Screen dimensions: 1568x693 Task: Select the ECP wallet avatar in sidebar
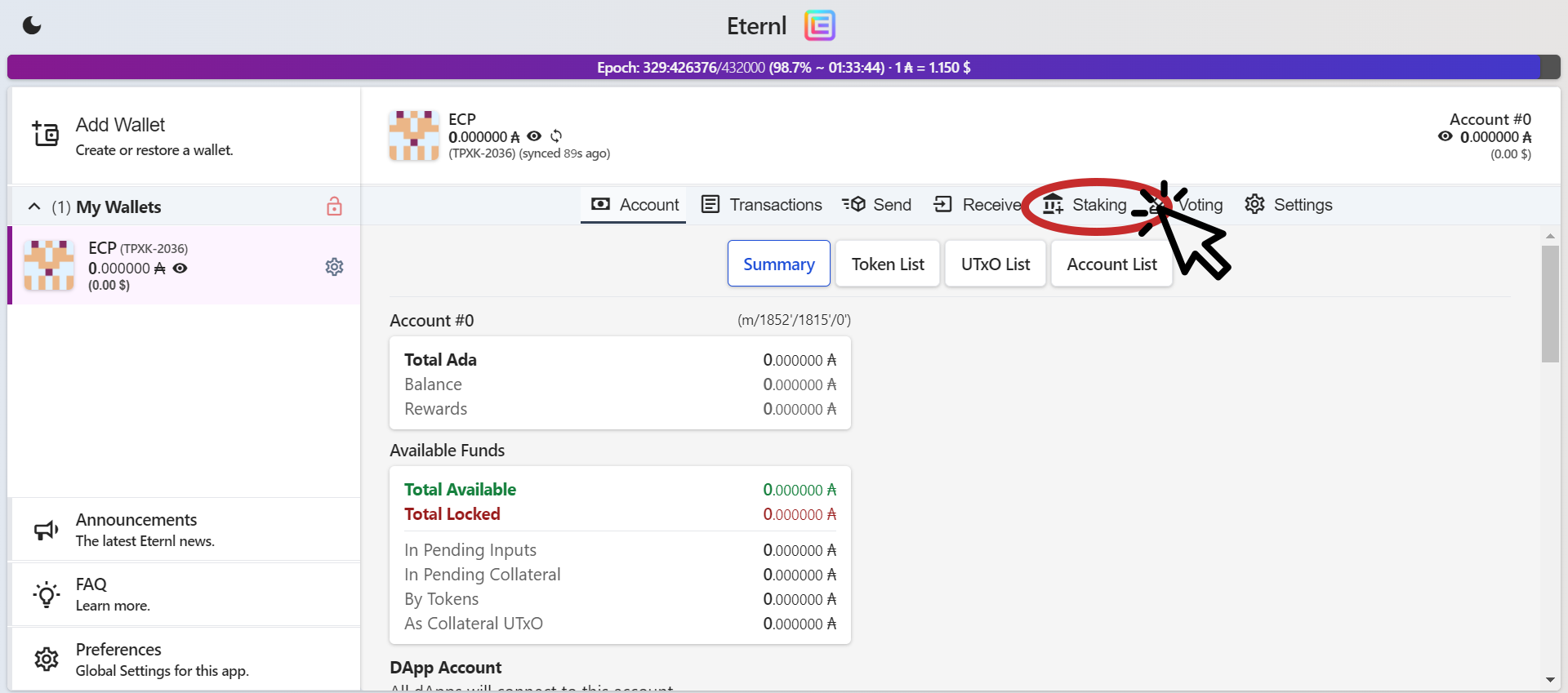[49, 265]
